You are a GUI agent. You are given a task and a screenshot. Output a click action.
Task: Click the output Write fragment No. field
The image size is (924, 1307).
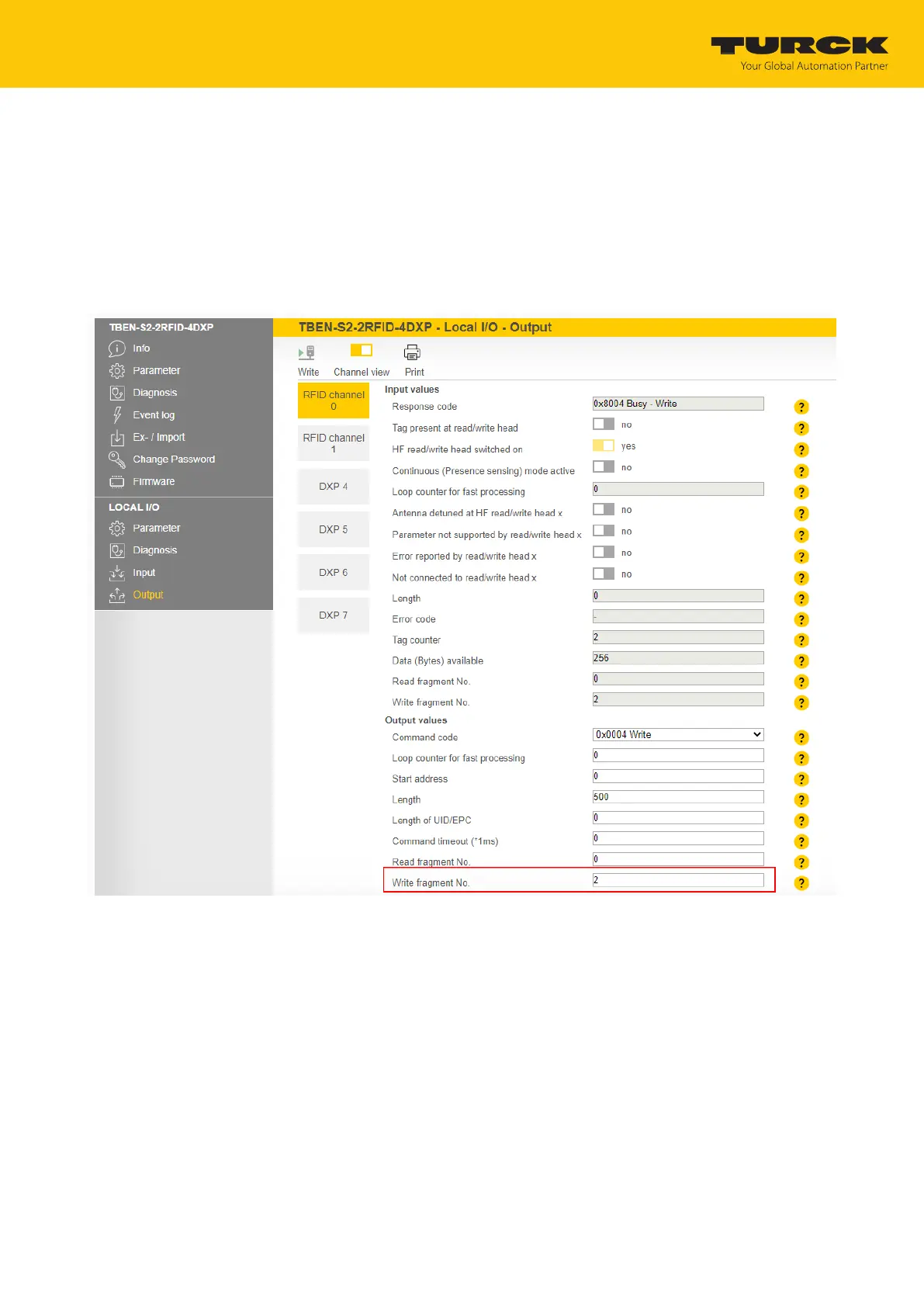pyautogui.click(x=678, y=880)
